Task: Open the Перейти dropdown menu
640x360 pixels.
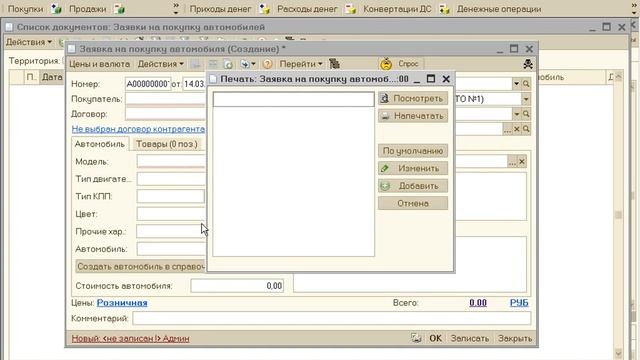Action: pyautogui.click(x=301, y=64)
